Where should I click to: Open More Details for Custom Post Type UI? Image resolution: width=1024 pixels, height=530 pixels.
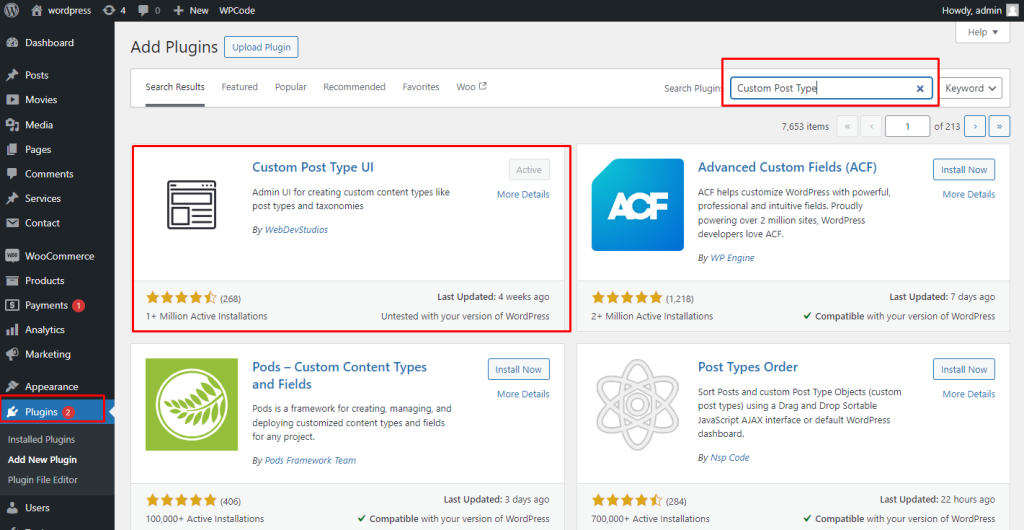click(523, 195)
